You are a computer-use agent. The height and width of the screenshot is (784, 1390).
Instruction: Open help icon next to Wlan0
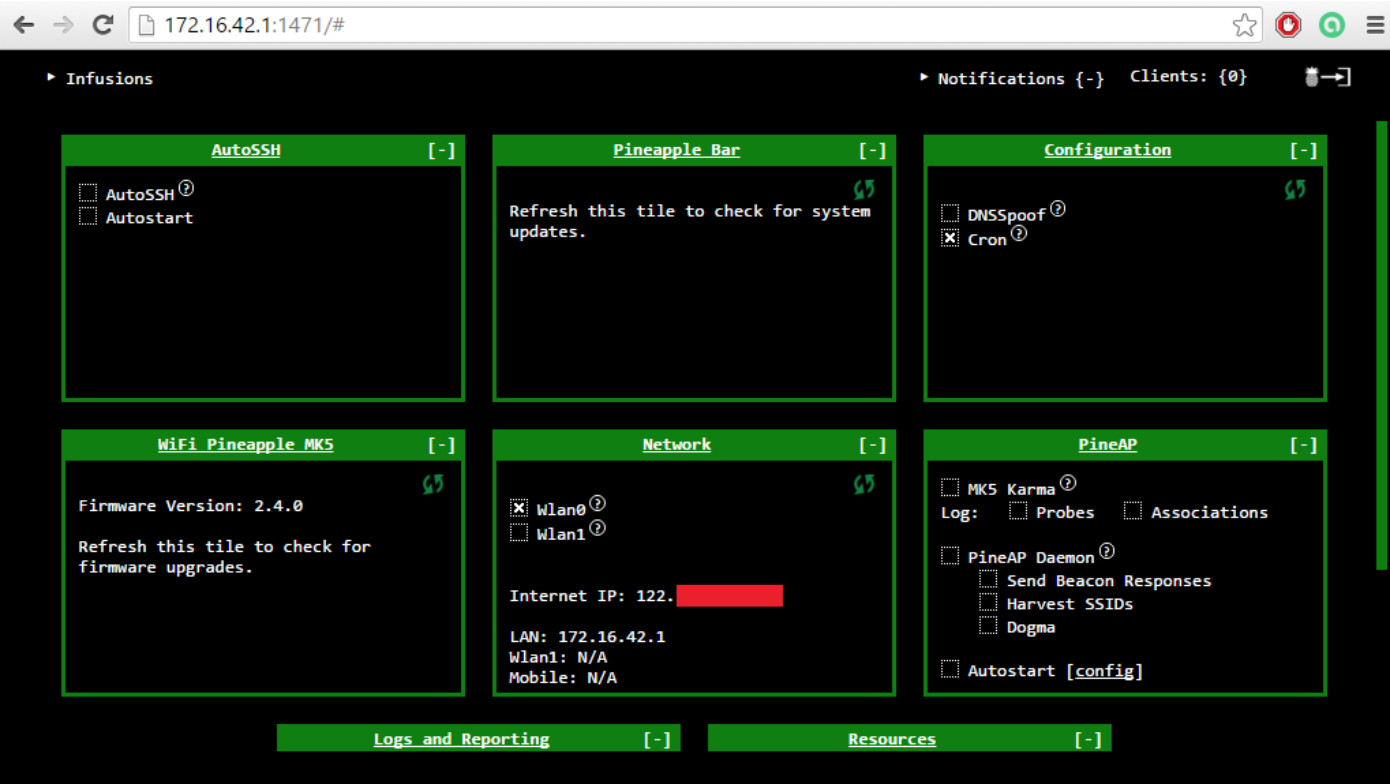click(597, 504)
